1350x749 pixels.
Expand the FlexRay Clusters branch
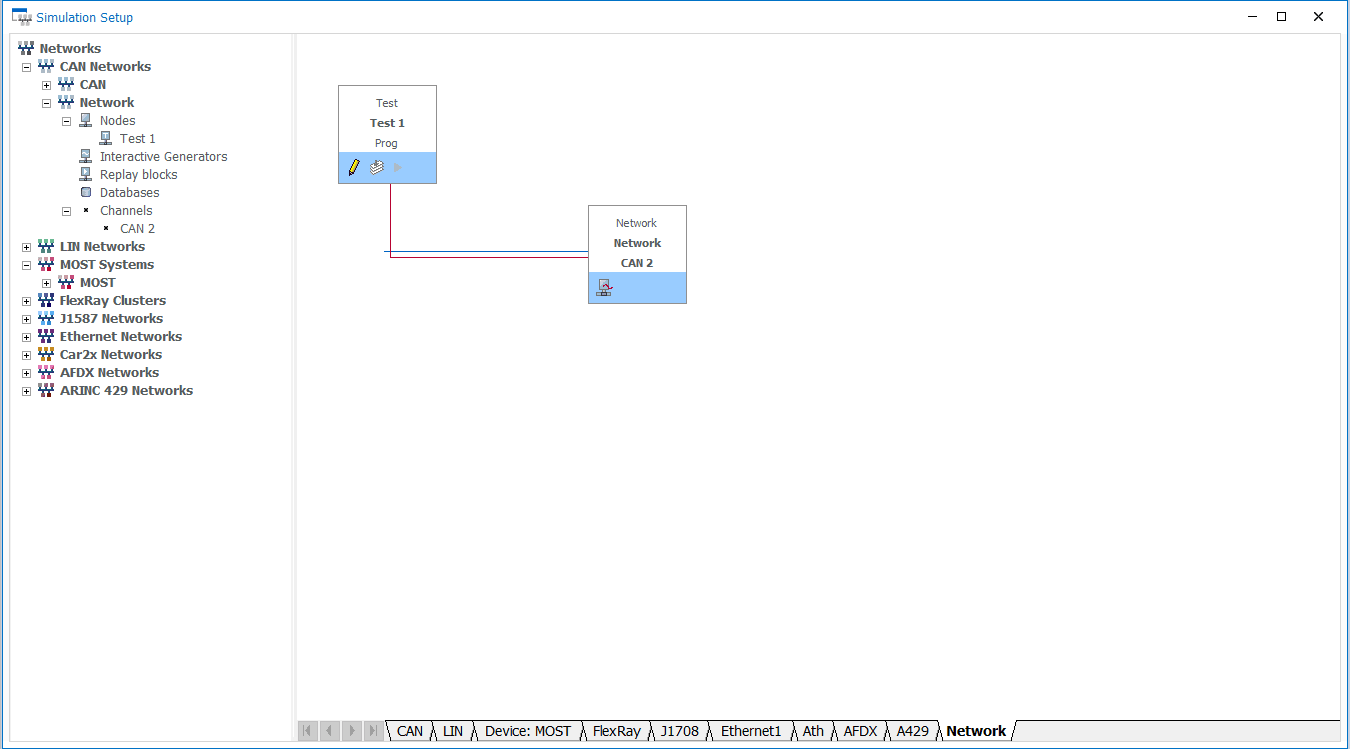[x=26, y=300]
